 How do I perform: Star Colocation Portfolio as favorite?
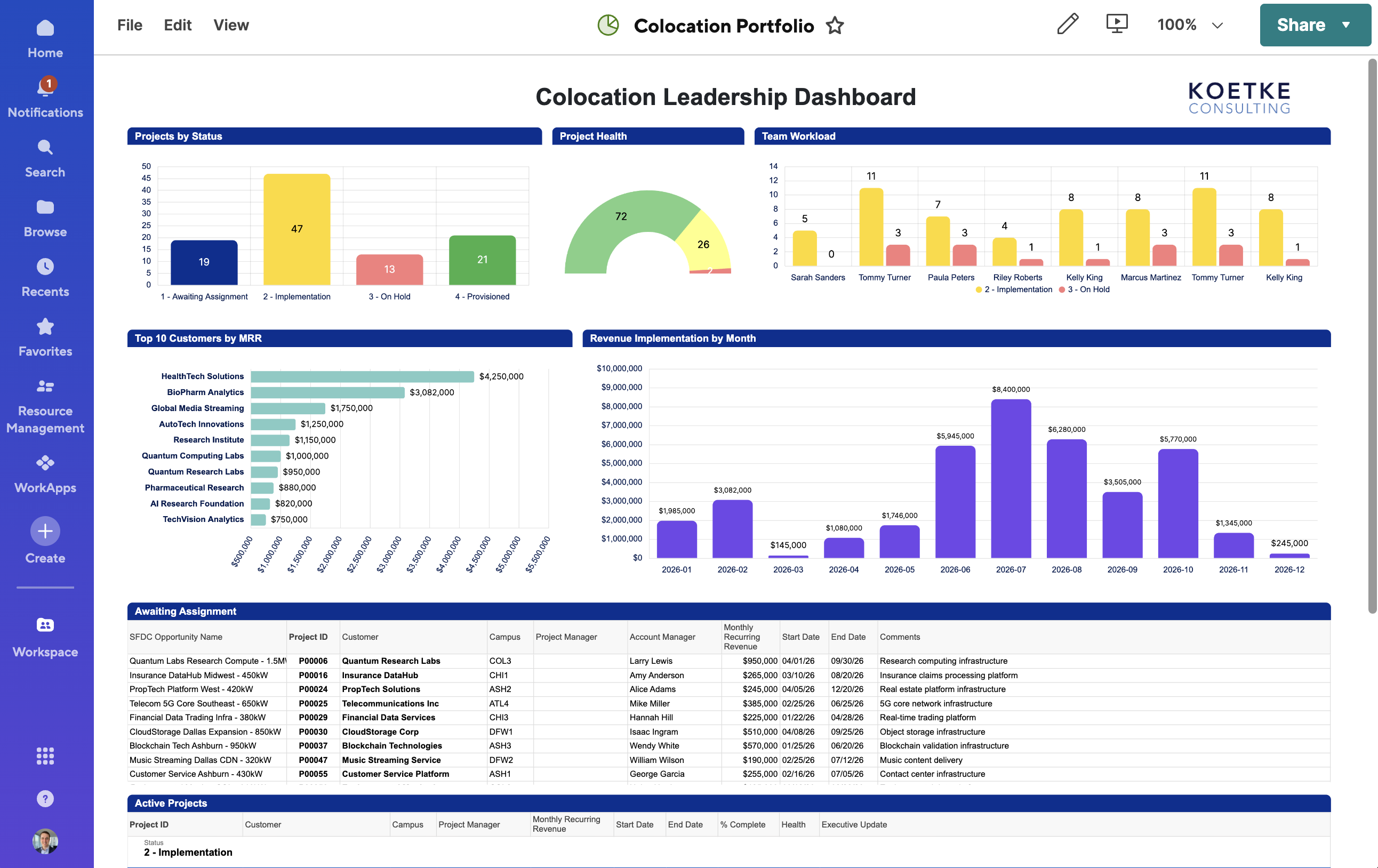click(835, 26)
